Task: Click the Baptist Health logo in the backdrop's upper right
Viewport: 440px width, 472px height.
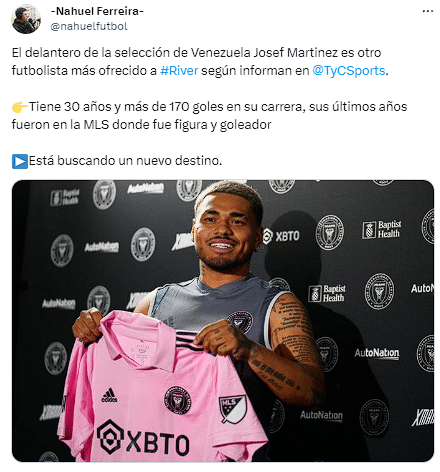Action: (x=382, y=229)
